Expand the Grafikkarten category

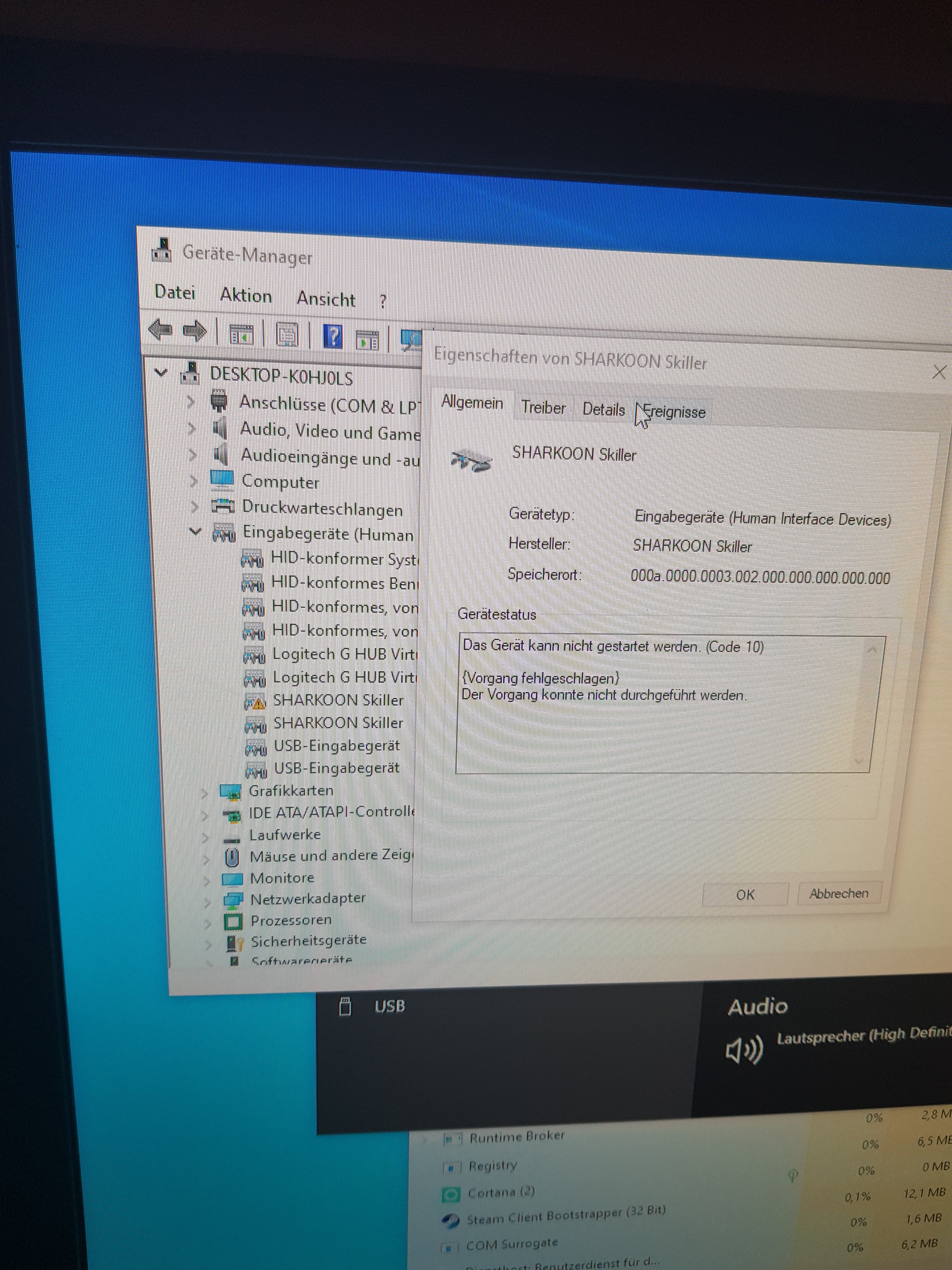tap(205, 793)
